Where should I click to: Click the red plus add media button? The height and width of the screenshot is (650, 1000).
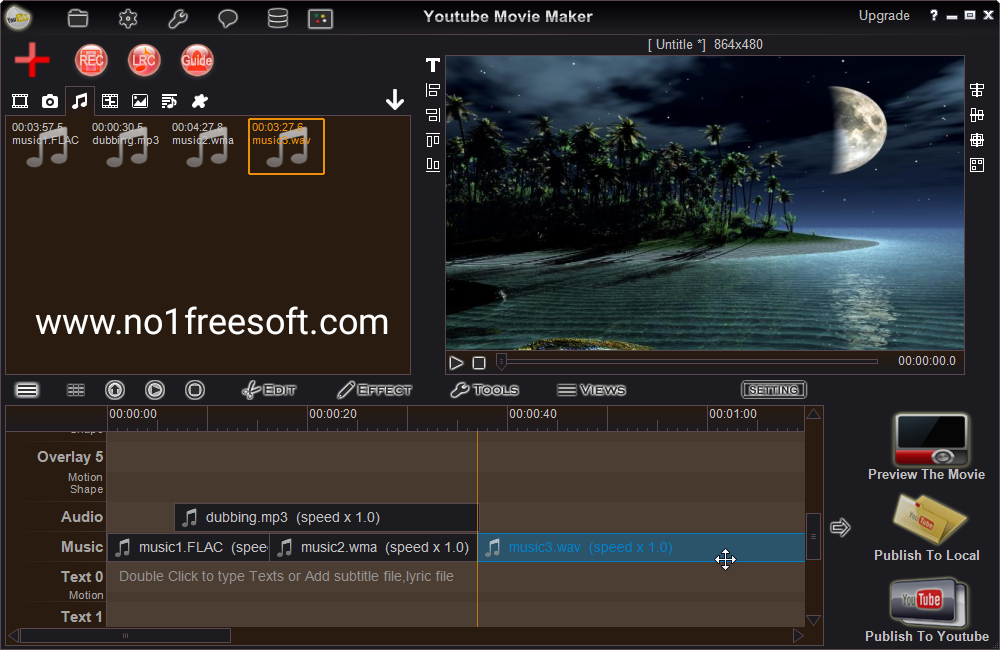32,60
